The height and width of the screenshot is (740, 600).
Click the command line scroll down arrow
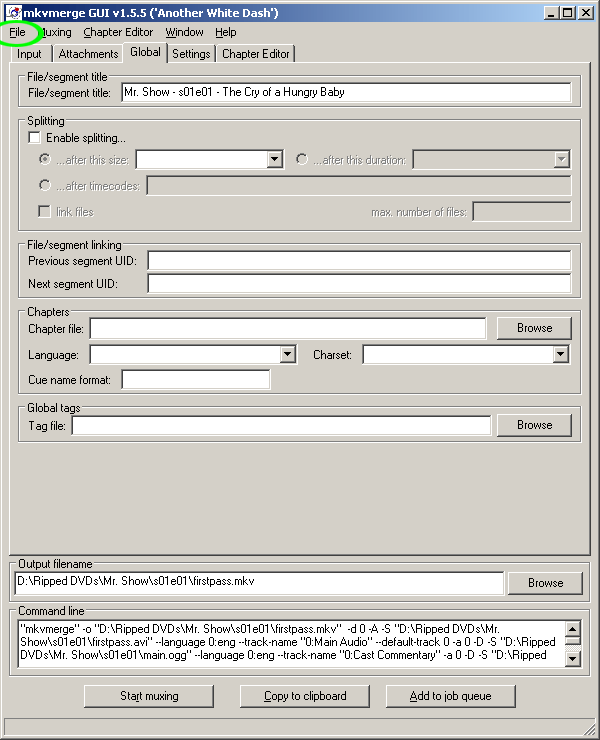[x=573, y=659]
